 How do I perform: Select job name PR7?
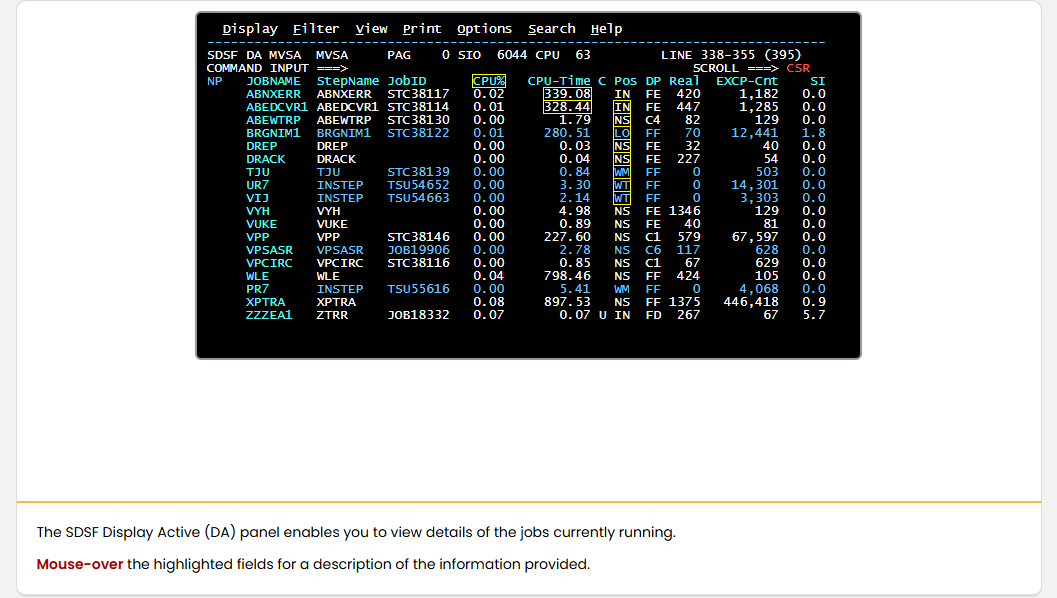click(258, 289)
